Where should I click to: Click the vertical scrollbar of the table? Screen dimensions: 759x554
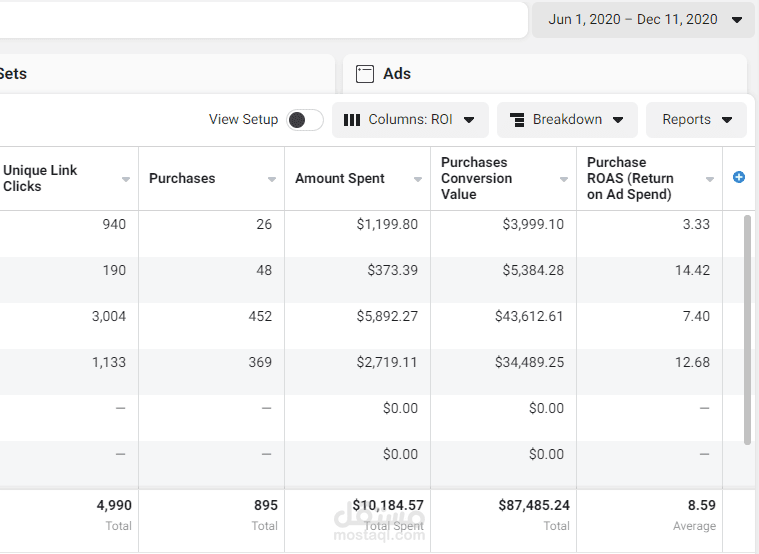[x=748, y=328]
